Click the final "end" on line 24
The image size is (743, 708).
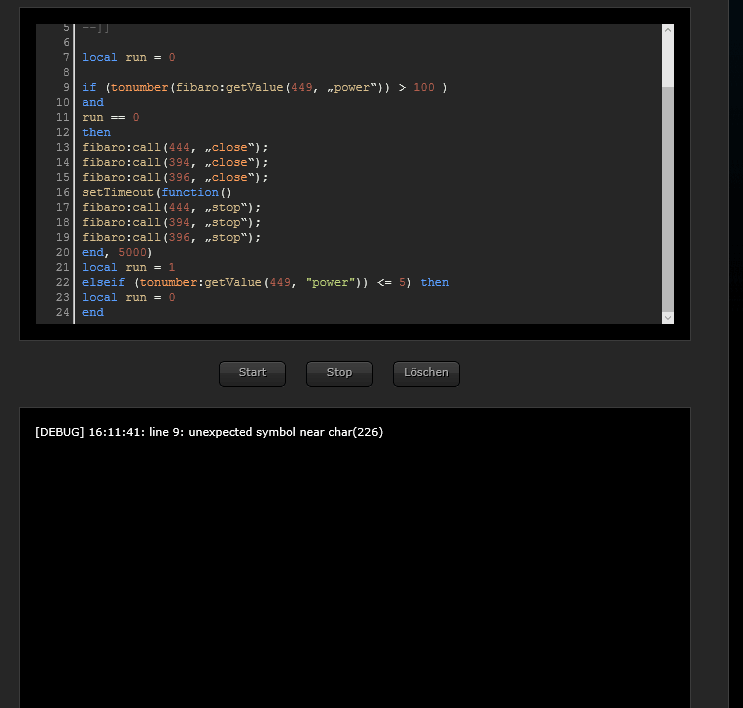93,313
